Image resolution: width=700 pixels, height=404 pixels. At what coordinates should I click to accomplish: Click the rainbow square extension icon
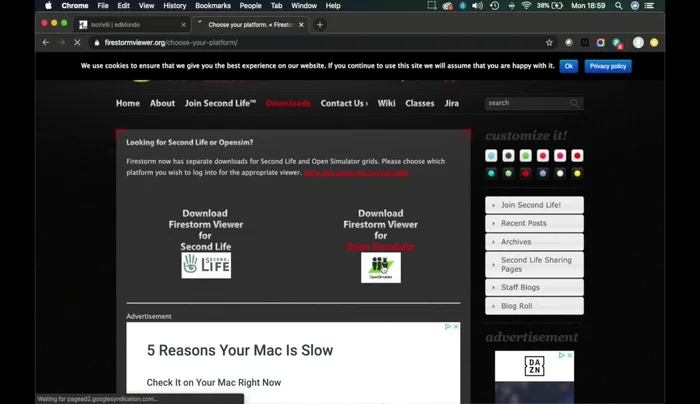[600, 42]
